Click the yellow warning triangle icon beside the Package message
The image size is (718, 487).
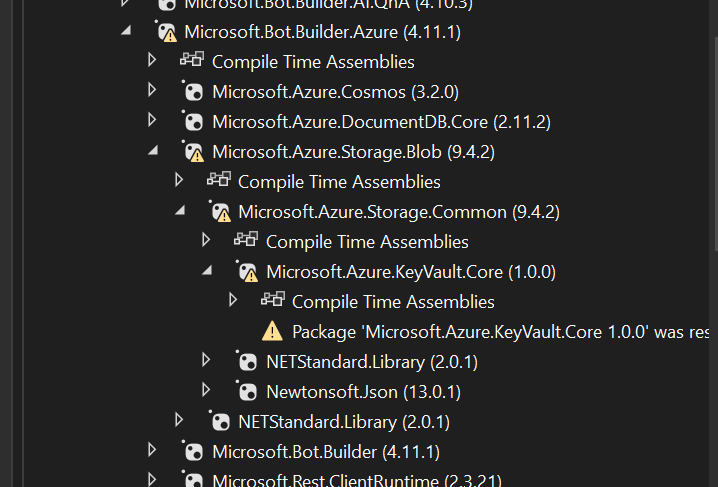(272, 331)
